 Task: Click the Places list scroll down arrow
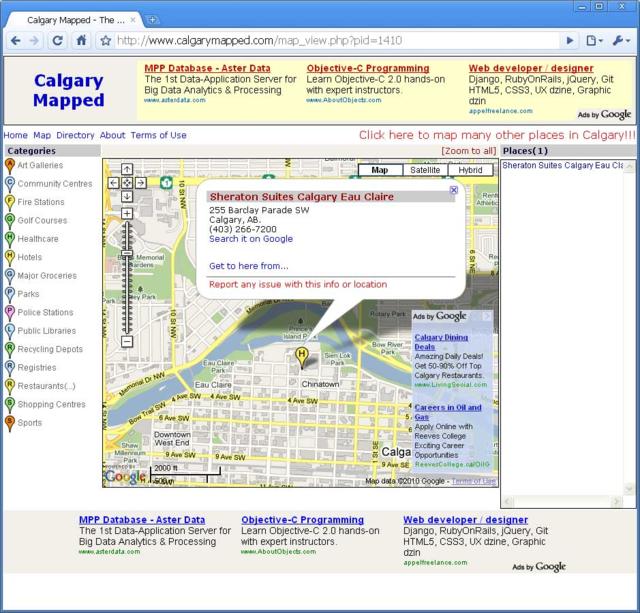pyautogui.click(x=629, y=489)
